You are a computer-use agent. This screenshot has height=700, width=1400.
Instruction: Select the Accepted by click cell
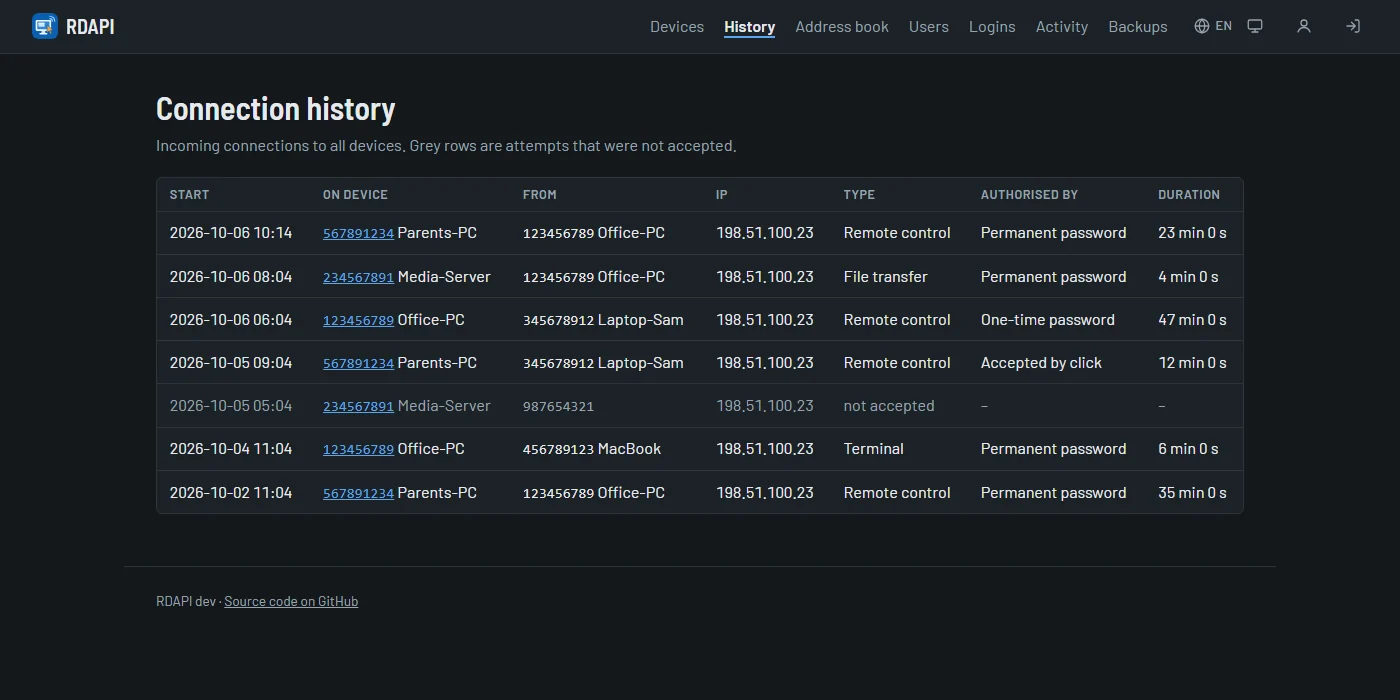point(1041,363)
